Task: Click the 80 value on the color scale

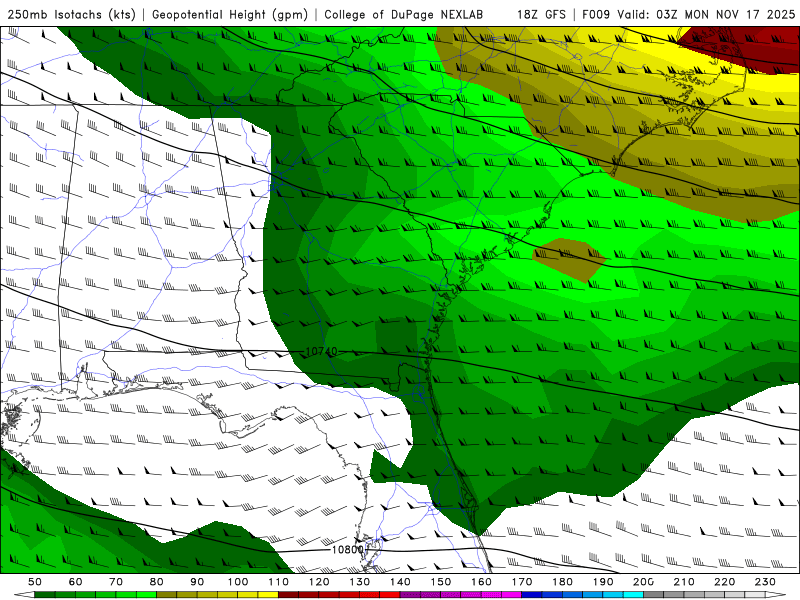Action: 157,582
